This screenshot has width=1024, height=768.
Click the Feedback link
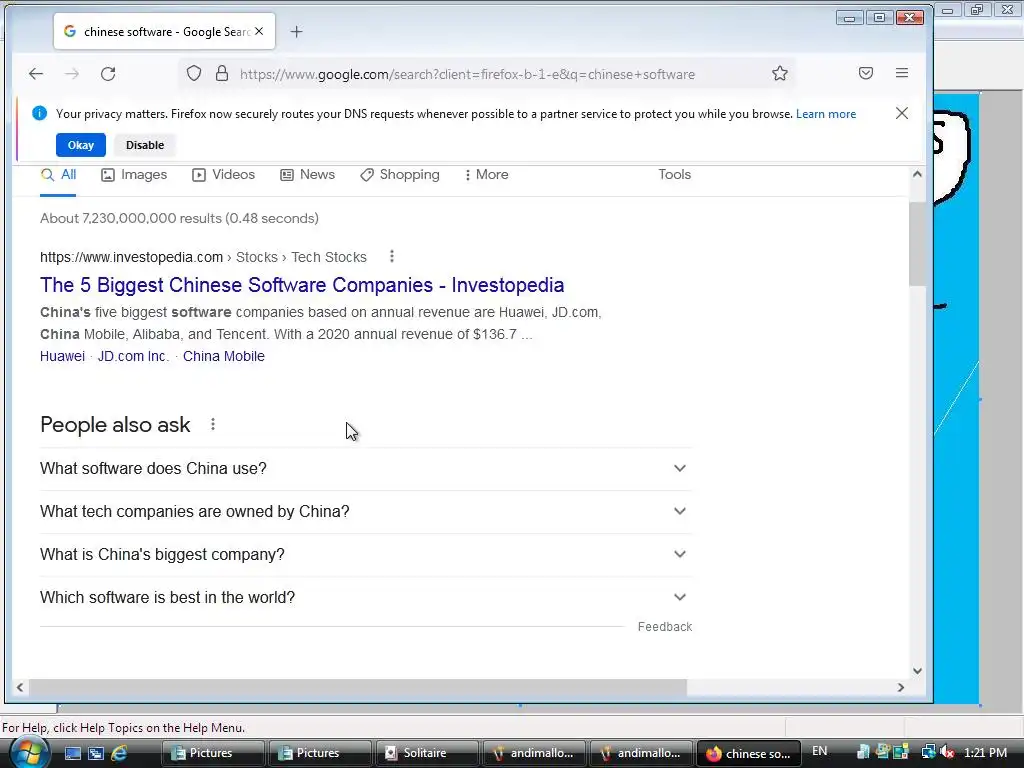point(665,627)
